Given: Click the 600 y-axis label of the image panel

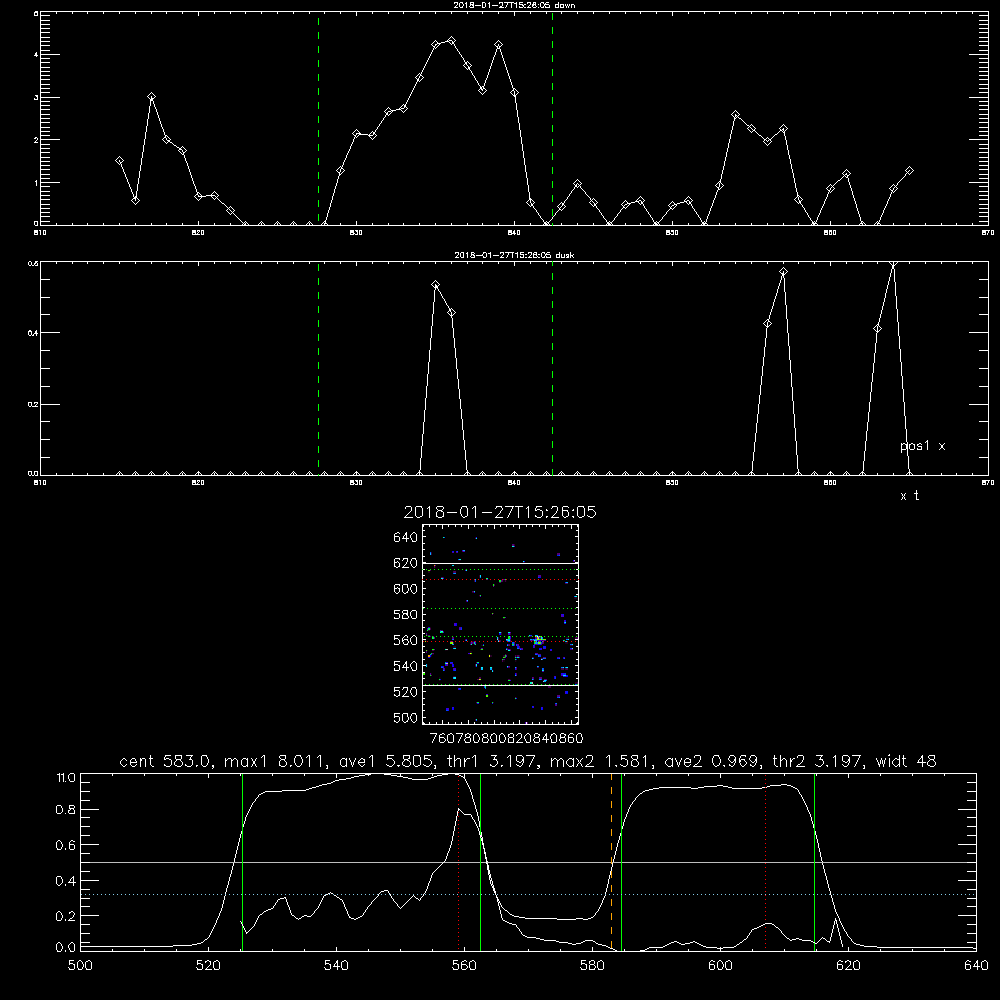Looking at the screenshot, I should click(406, 589).
